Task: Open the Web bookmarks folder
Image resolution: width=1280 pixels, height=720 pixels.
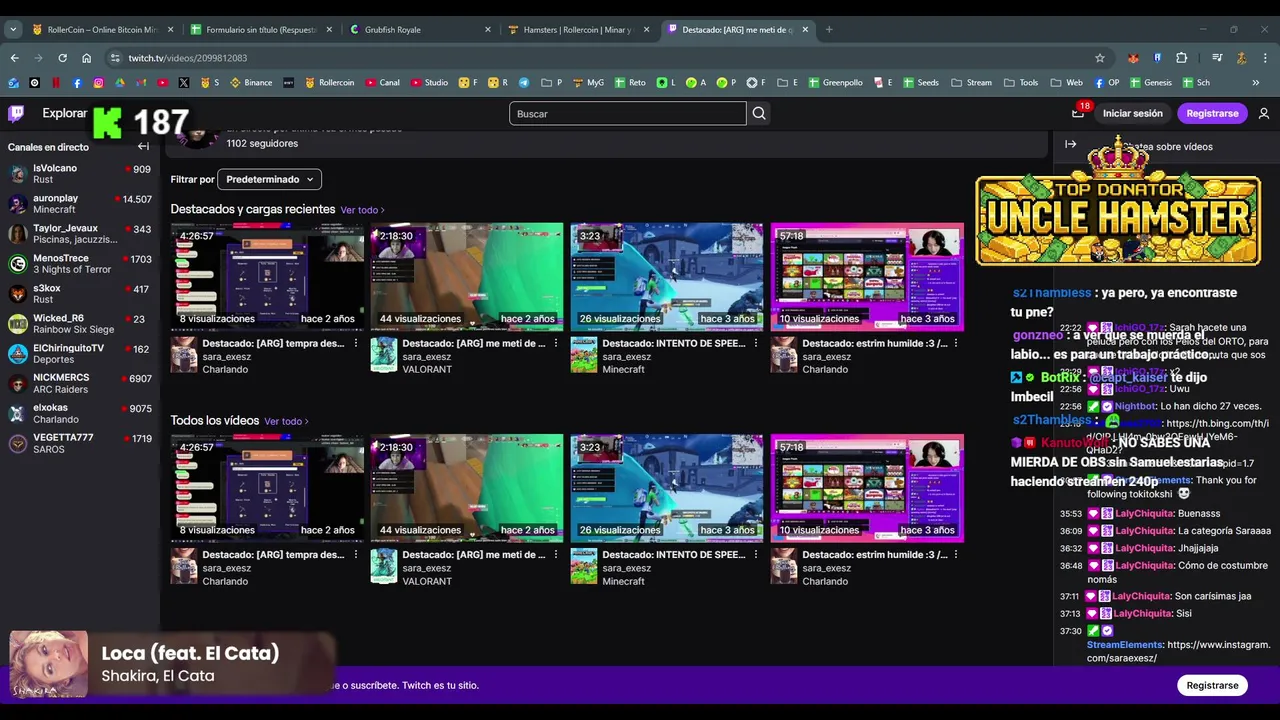Action: [x=1066, y=83]
